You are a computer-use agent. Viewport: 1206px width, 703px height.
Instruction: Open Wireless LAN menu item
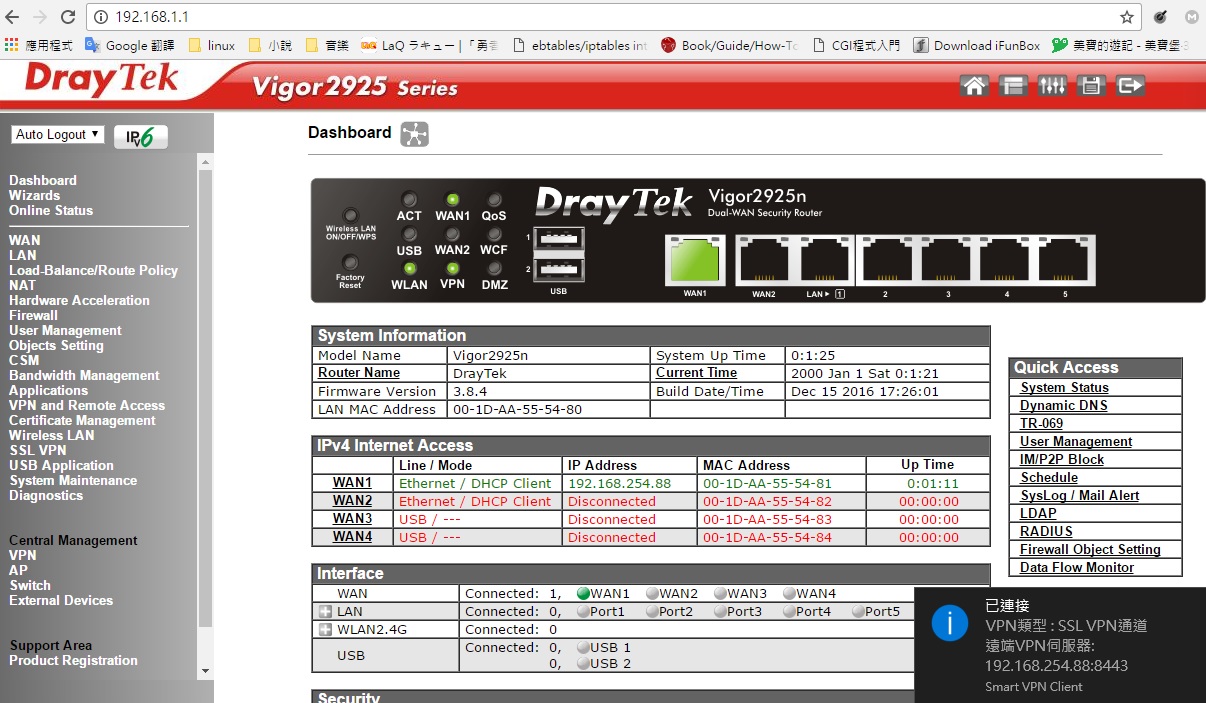tap(52, 436)
